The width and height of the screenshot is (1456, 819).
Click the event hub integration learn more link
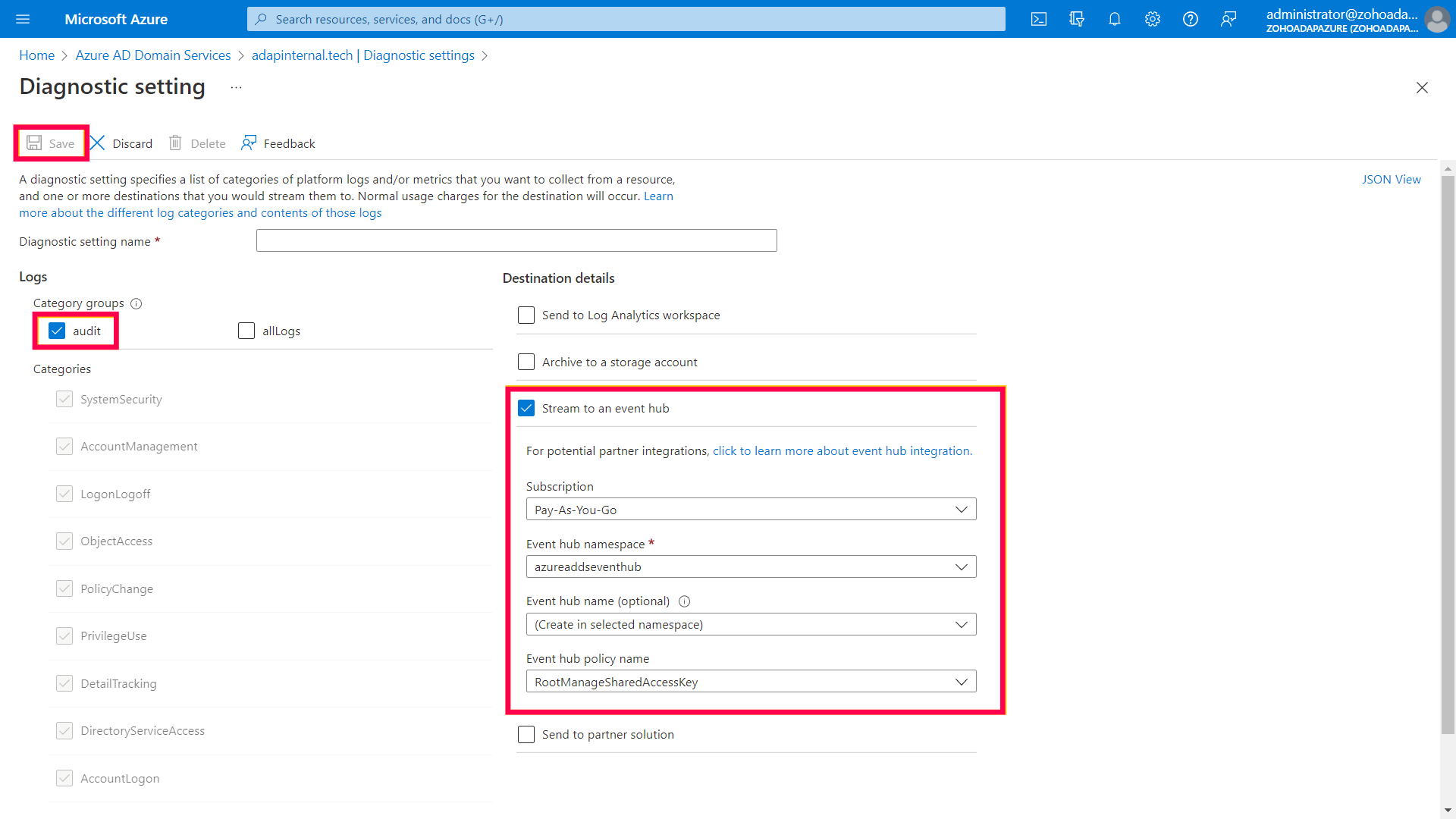tap(842, 450)
